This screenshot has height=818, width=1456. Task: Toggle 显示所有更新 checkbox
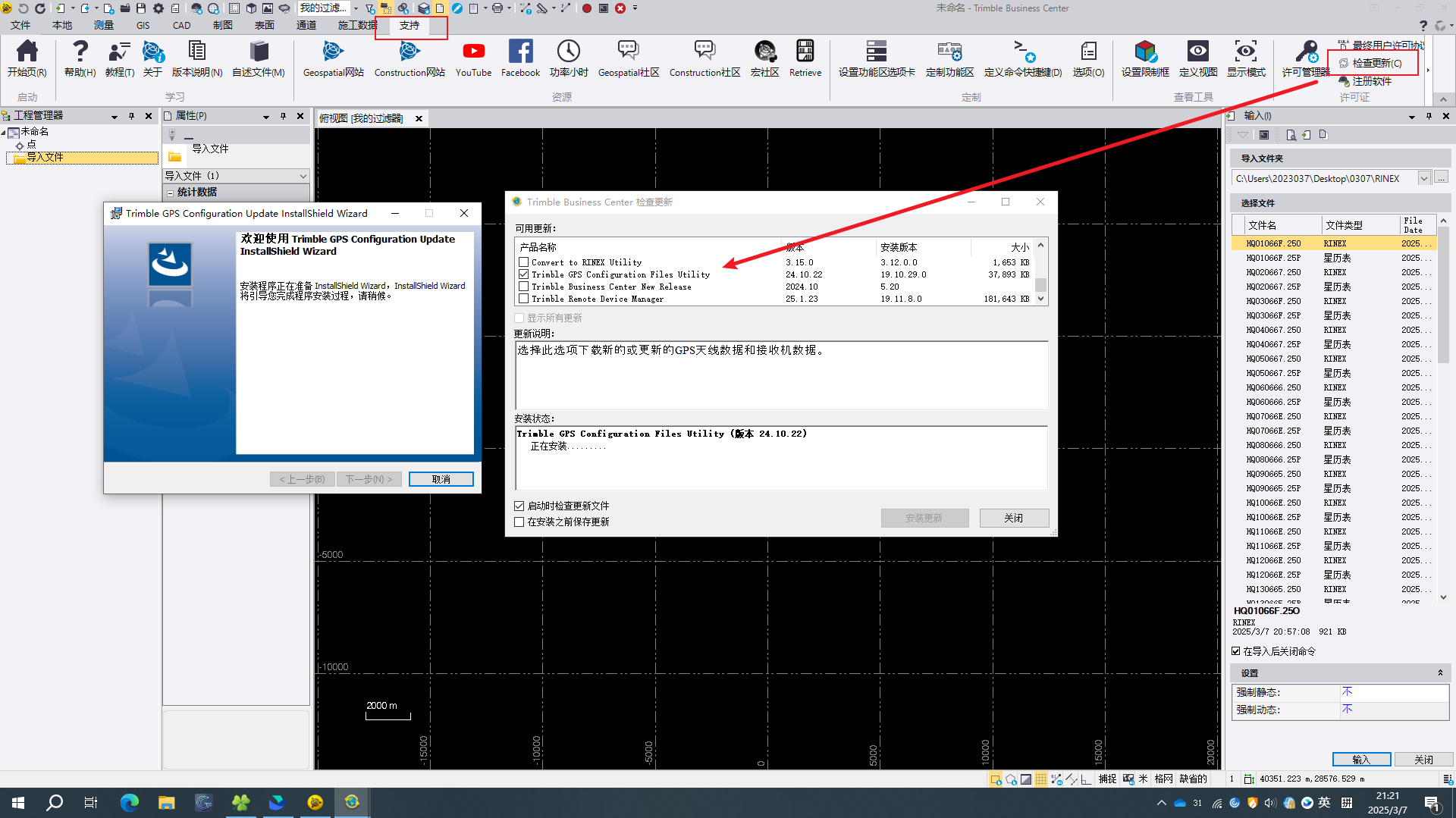coord(519,318)
